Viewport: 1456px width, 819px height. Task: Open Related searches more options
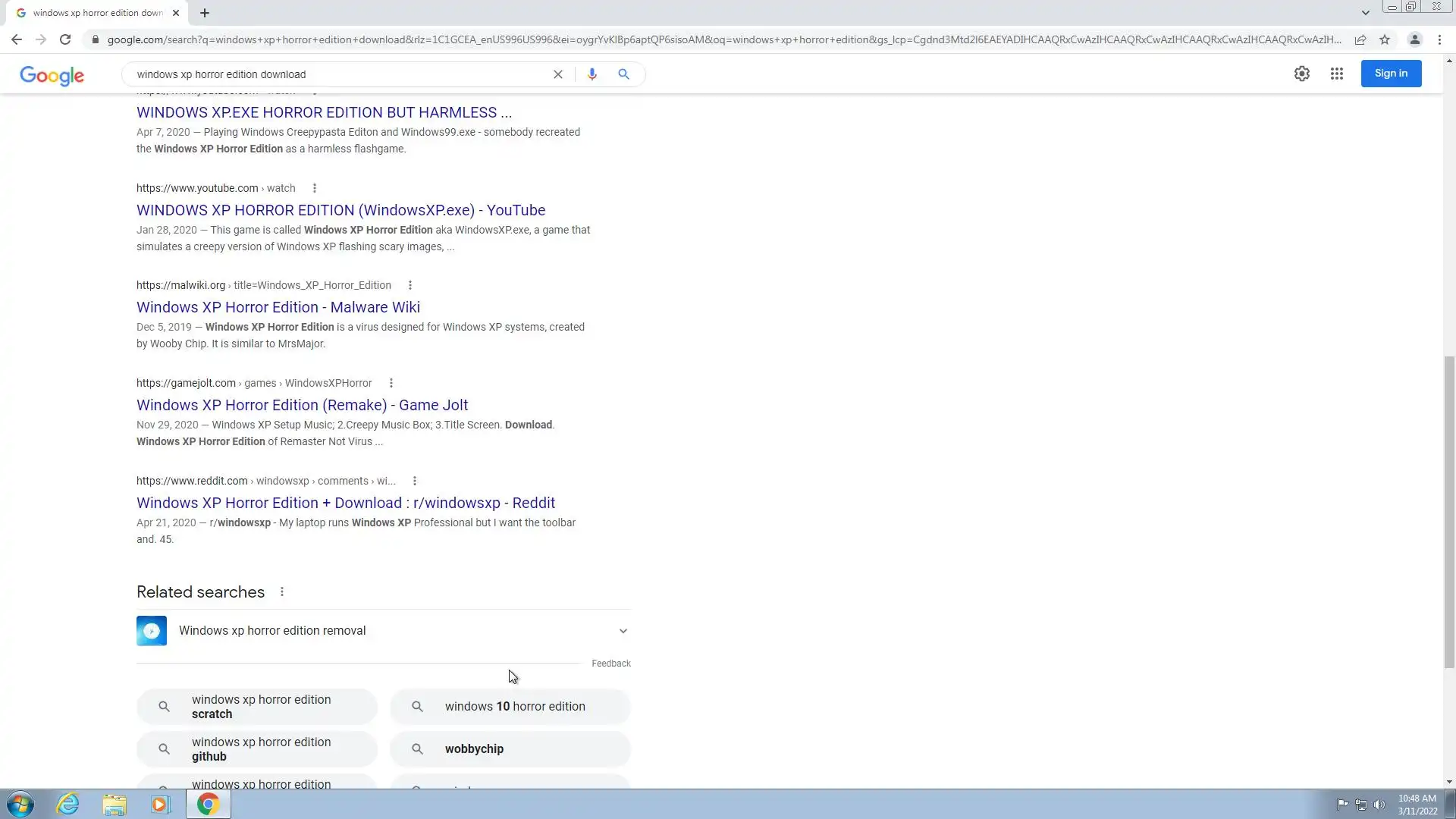(282, 591)
